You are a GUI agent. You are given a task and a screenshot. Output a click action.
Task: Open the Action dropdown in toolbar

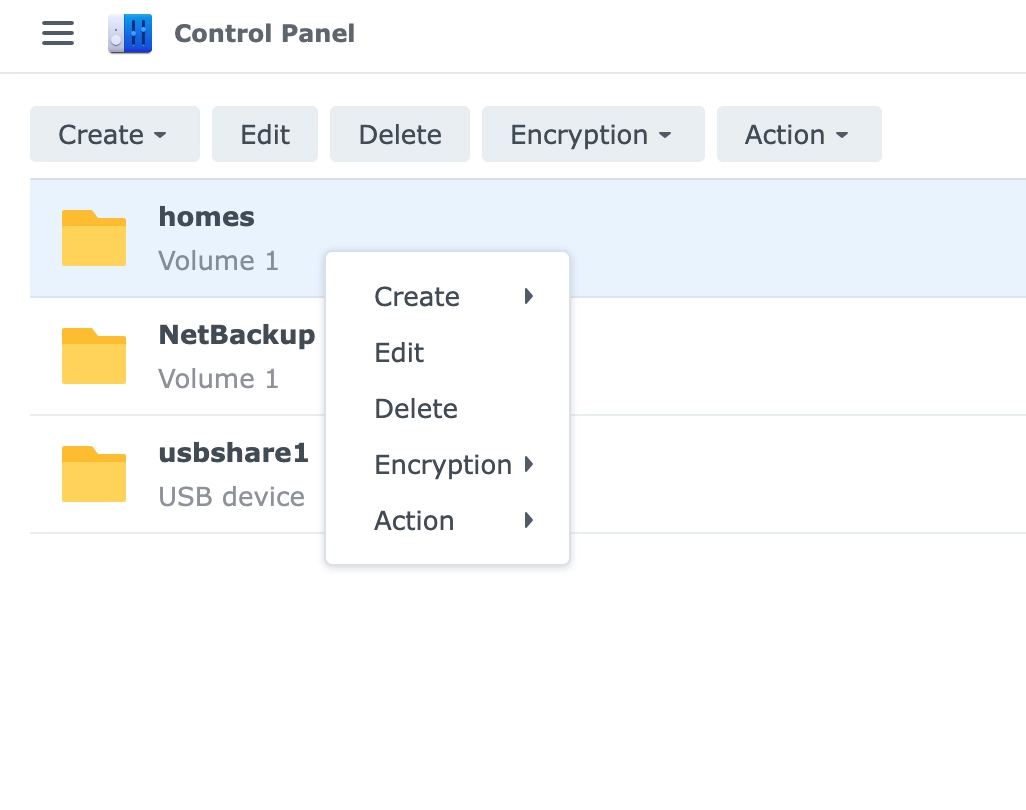pyautogui.click(x=800, y=134)
